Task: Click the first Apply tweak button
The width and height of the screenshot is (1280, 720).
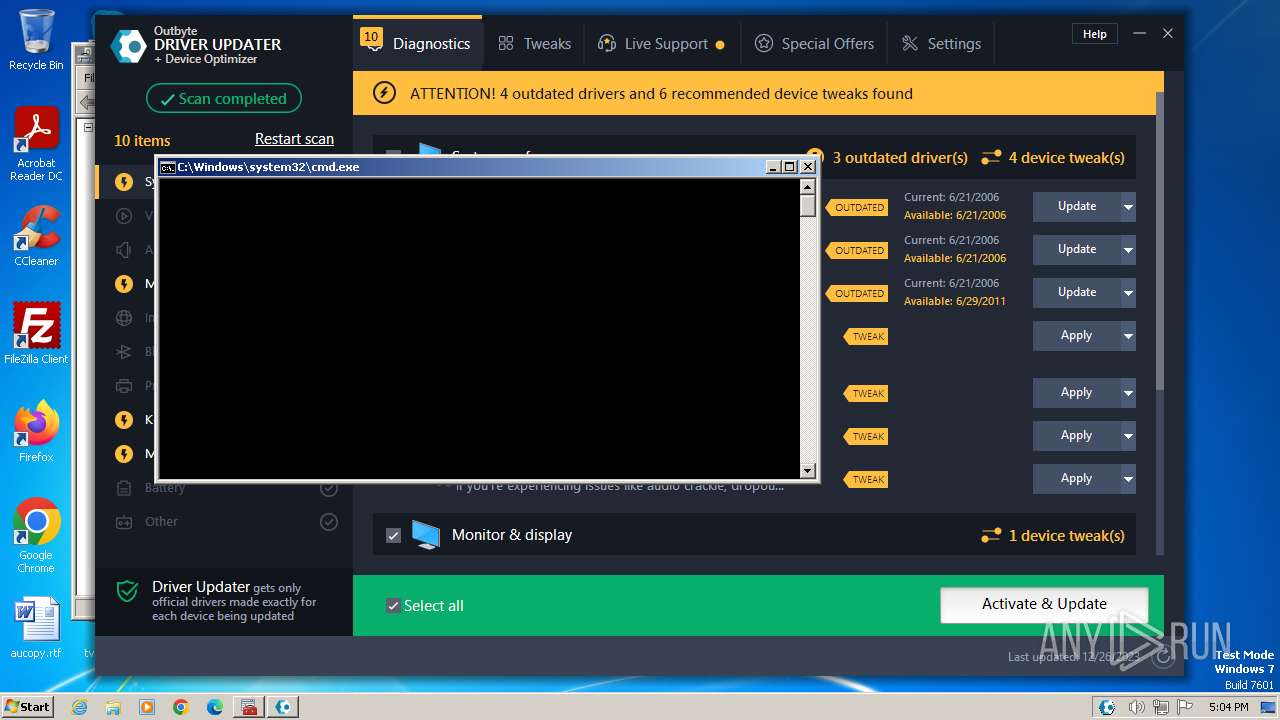Action: (1077, 336)
